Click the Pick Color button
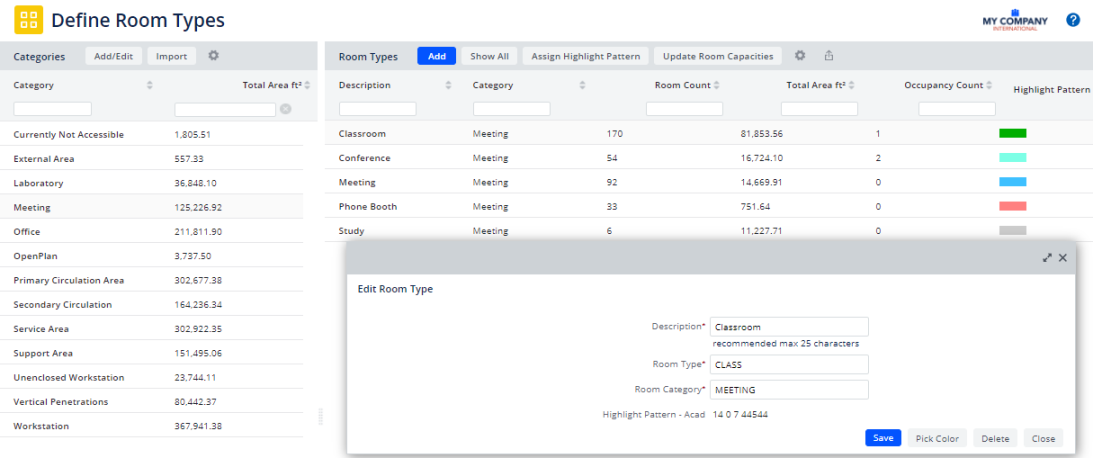Screen dimensions: 1093x458 (937, 438)
